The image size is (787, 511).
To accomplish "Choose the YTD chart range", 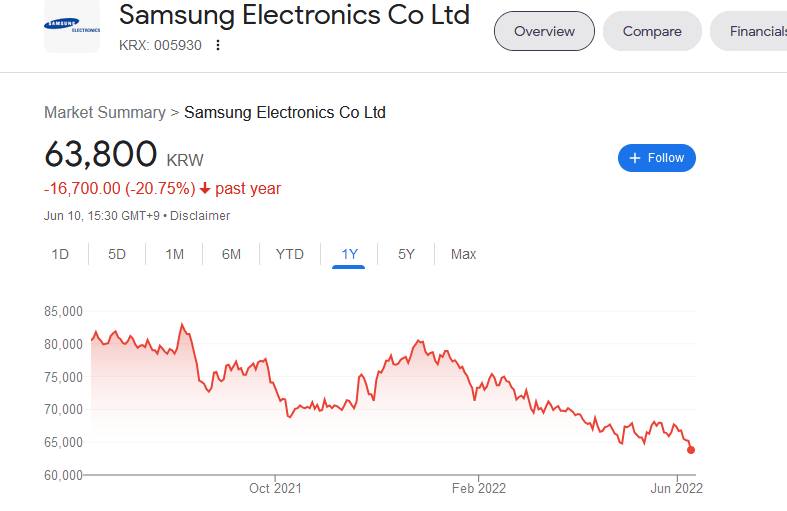I will [289, 254].
